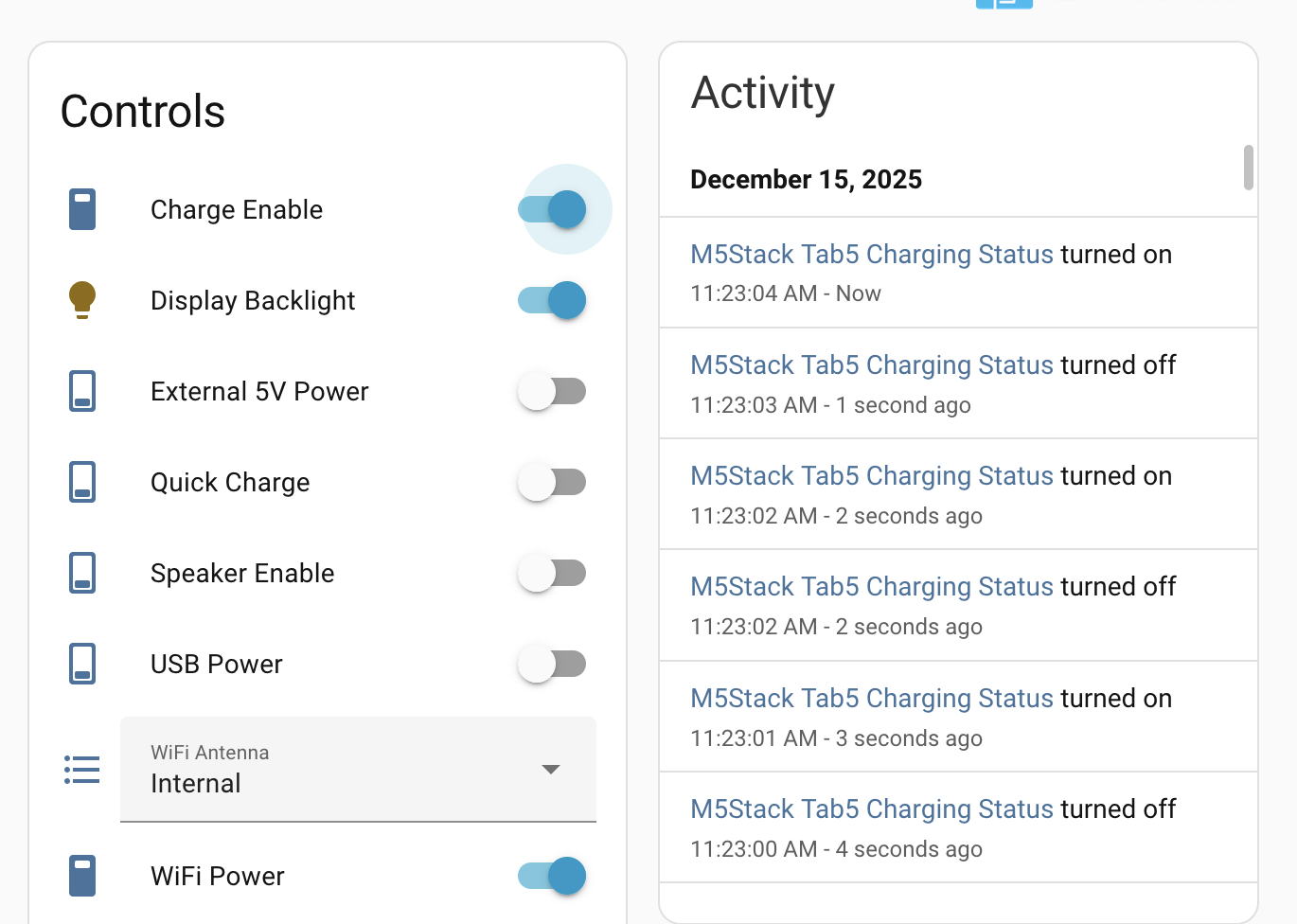Click the Display Backlight lightbulb icon
Viewport: 1297px width, 924px height.
(x=82, y=300)
